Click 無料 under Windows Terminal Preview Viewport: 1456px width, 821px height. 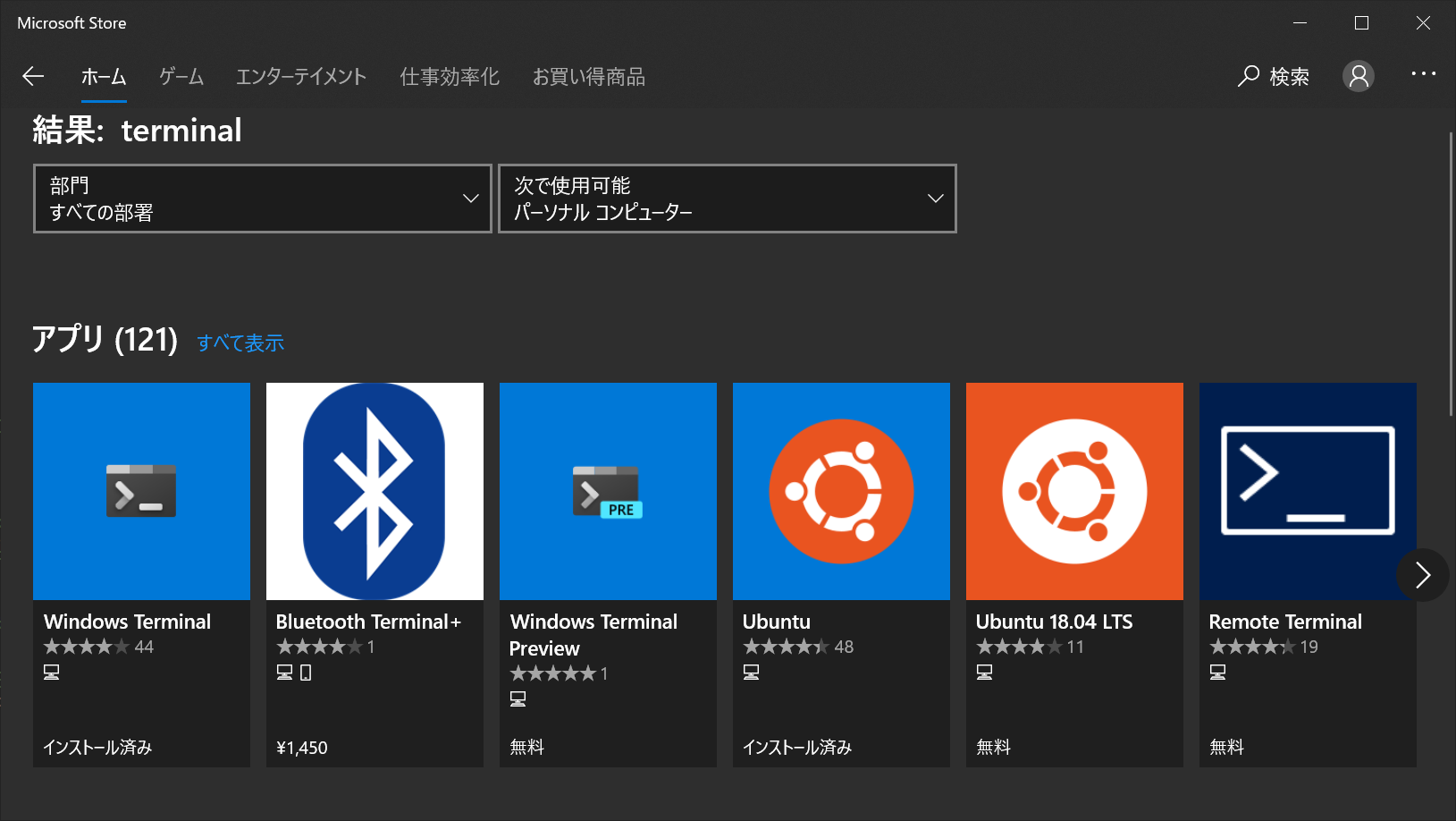coord(527,748)
